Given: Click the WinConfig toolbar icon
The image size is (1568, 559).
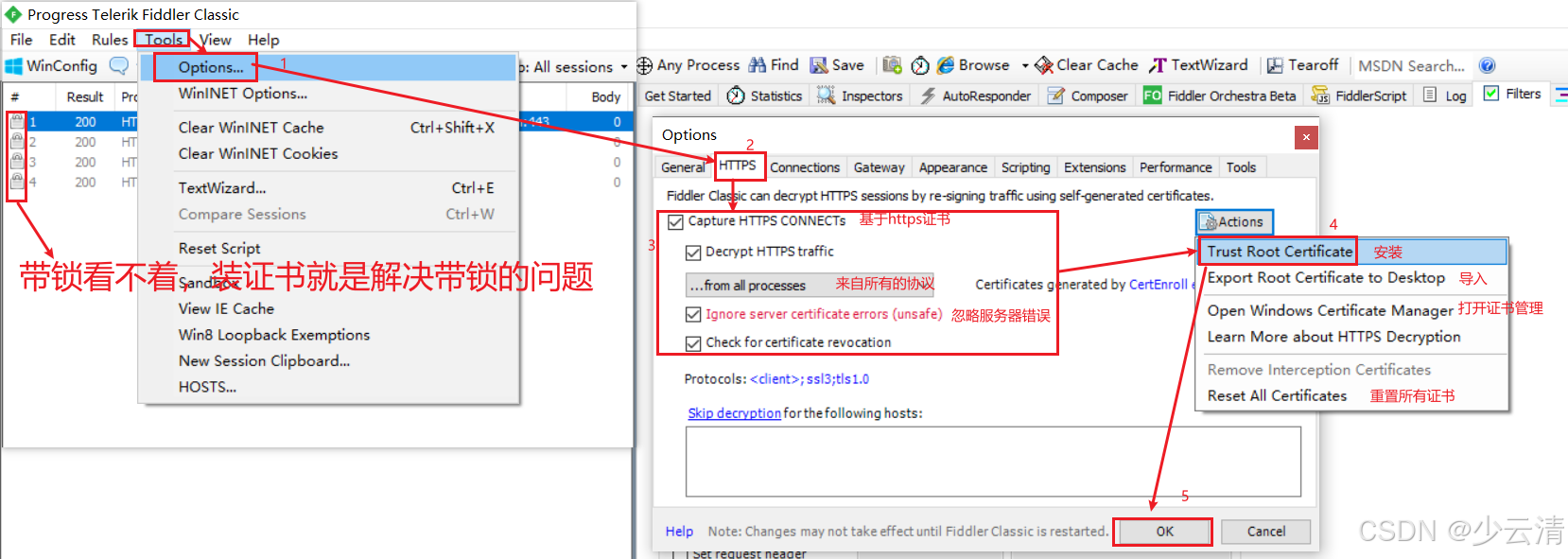Looking at the screenshot, I should [x=14, y=66].
